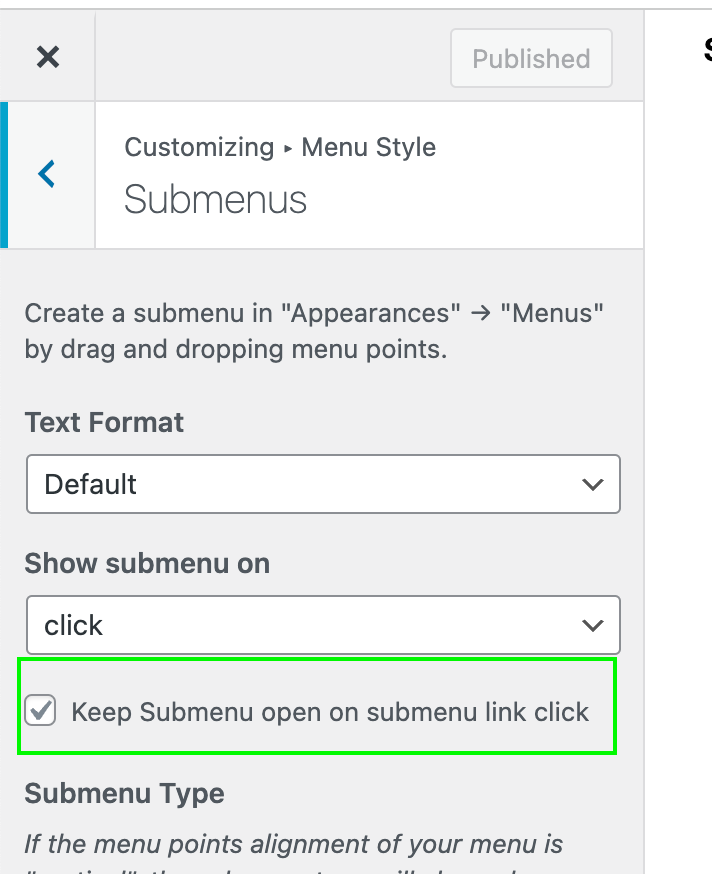Click the checkbox label text to toggle it
This screenshot has height=874, width=712.
[328, 711]
